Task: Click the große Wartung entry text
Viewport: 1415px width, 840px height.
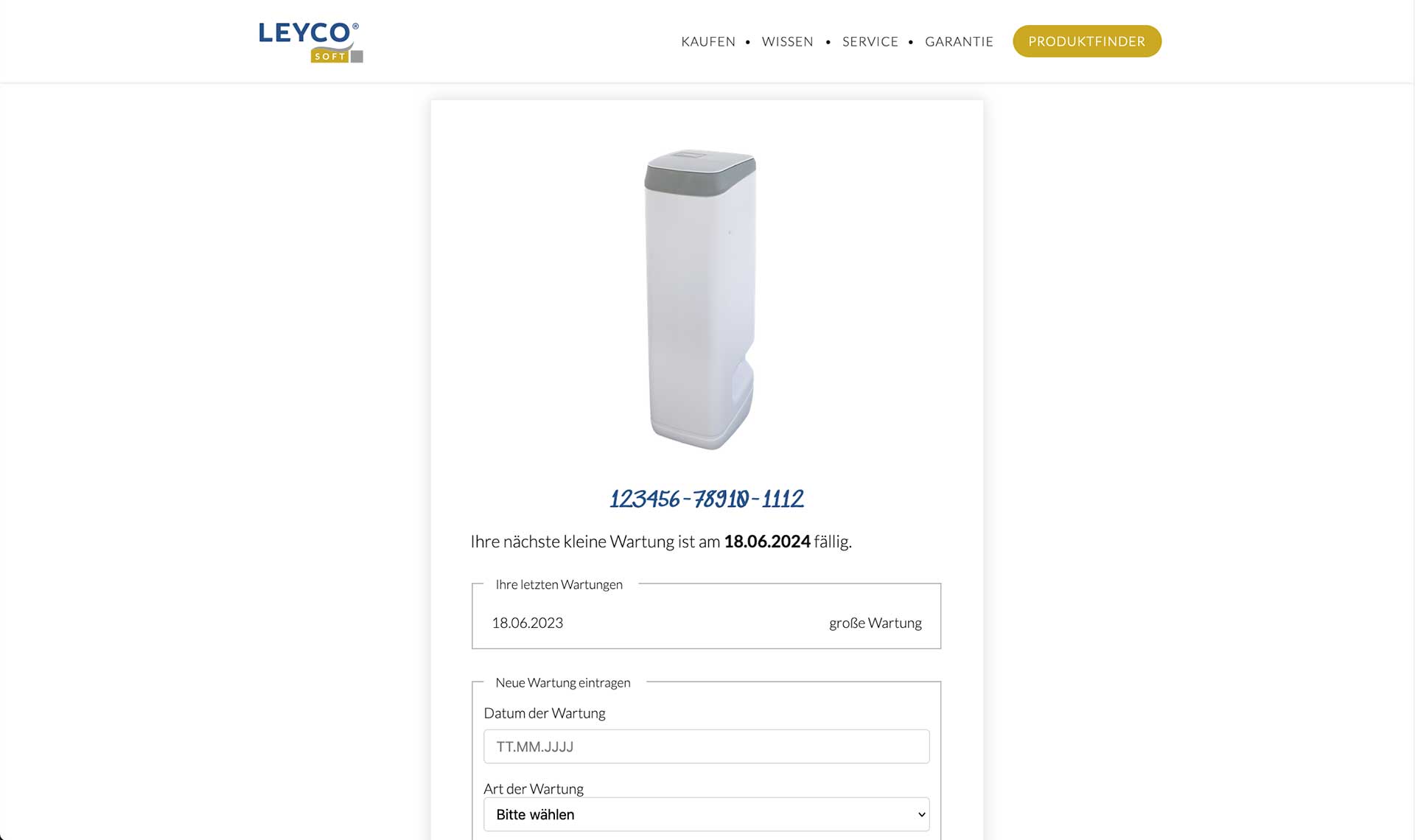Action: tap(876, 623)
